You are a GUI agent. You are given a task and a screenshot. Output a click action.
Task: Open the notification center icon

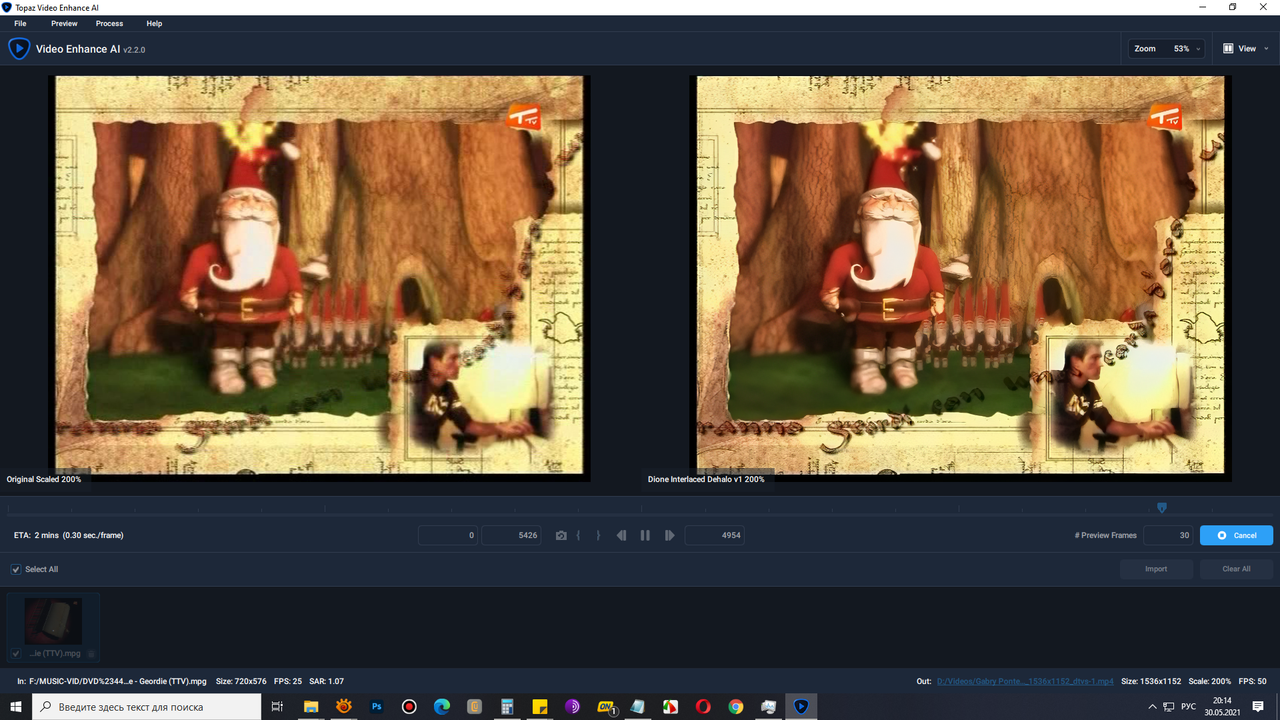[1258, 706]
